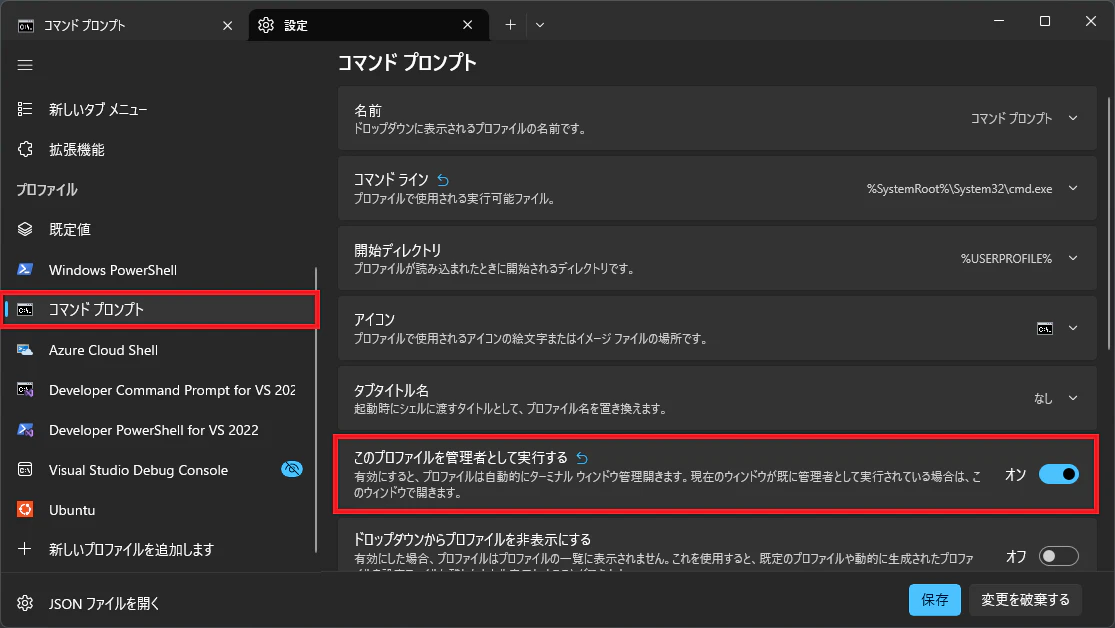The image size is (1115, 628).
Task: Click the Ubuntu logo icon
Action: tap(25, 510)
